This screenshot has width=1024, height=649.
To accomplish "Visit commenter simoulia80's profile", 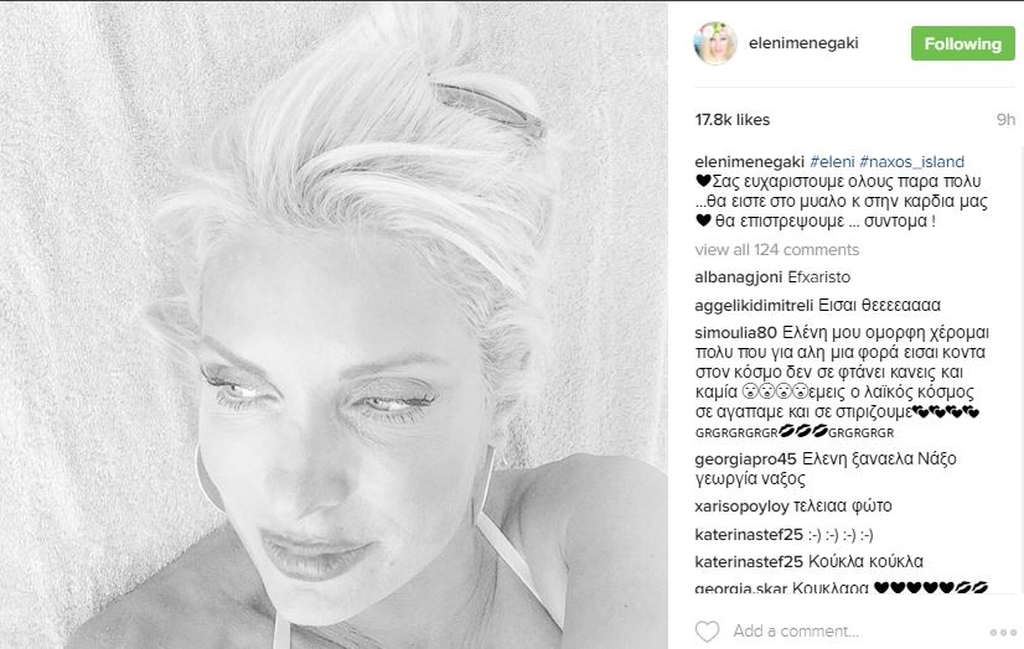I will click(735, 332).
